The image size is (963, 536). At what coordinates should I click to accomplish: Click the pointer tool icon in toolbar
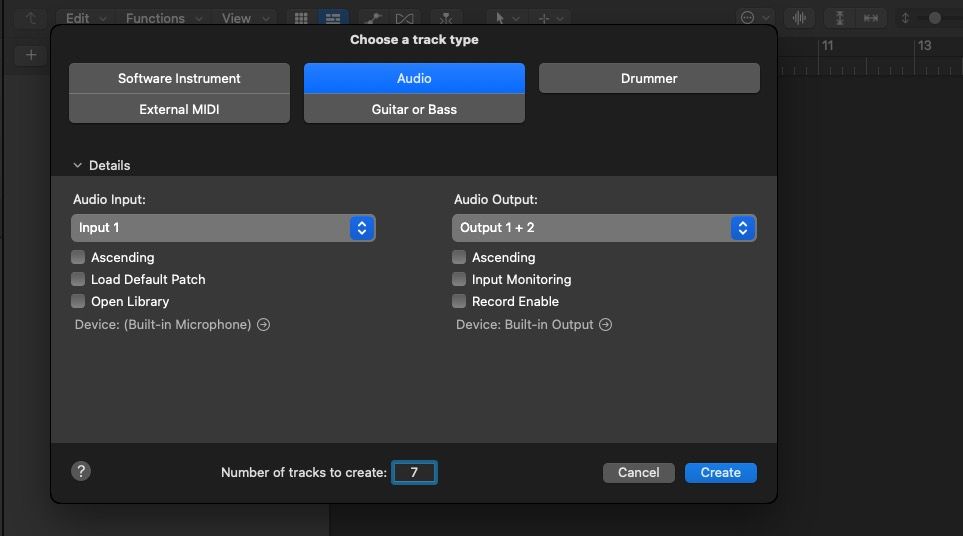pyautogui.click(x=499, y=18)
